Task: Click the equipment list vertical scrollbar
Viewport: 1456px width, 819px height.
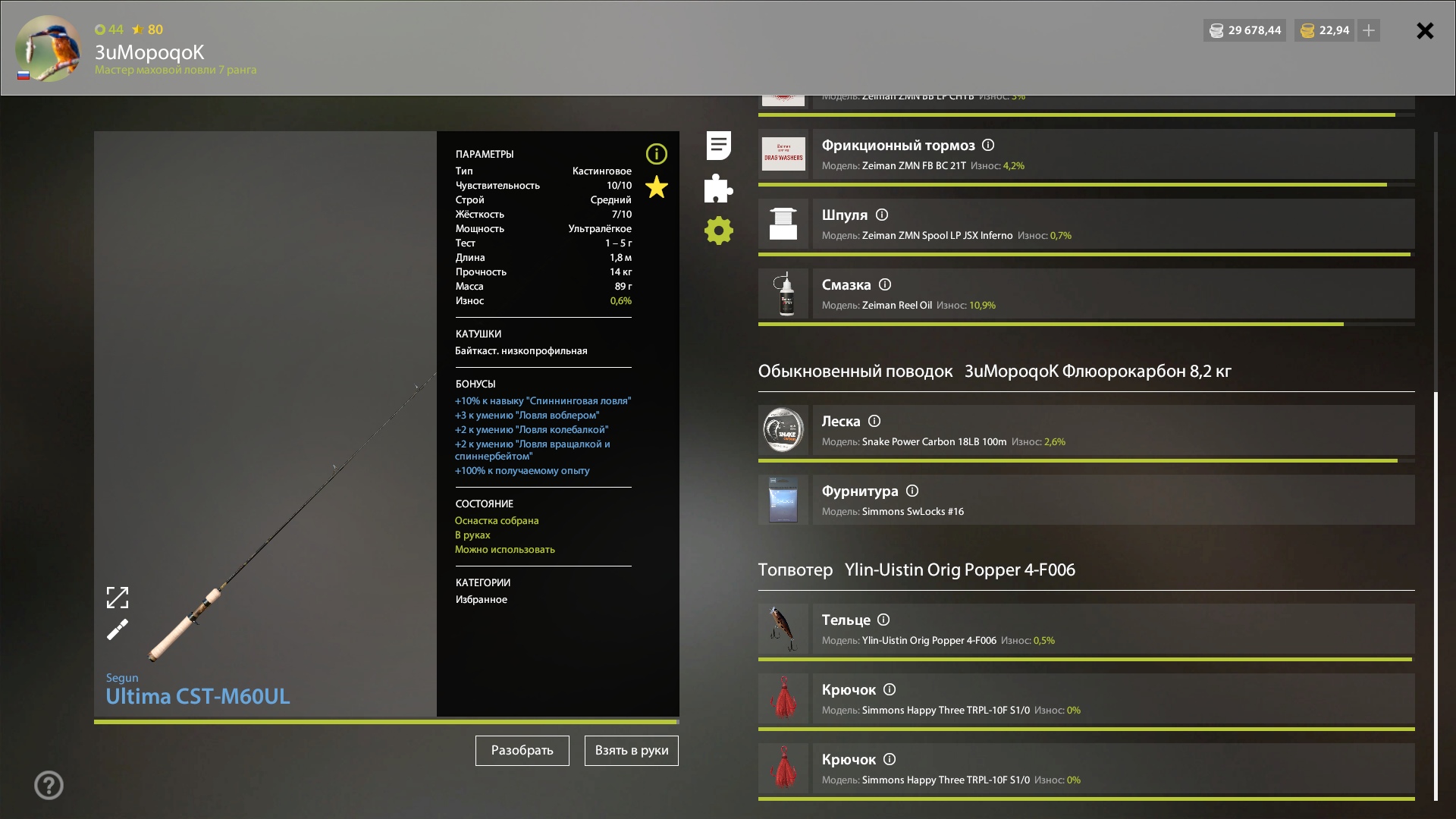Action: pos(1436,595)
